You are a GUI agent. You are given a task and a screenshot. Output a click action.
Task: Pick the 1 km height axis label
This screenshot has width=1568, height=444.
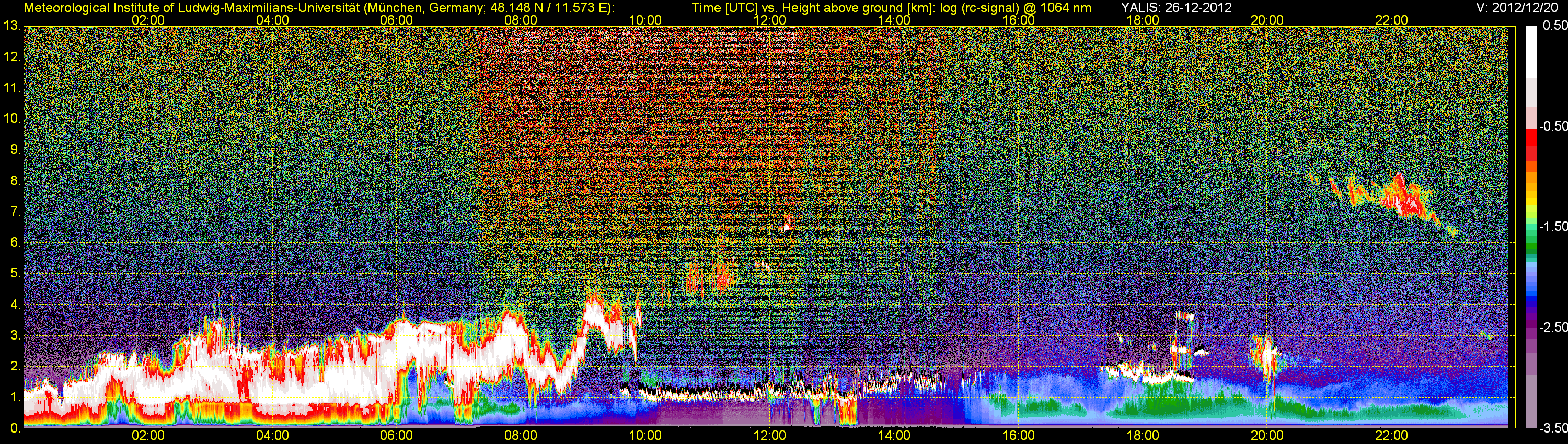tap(15, 397)
